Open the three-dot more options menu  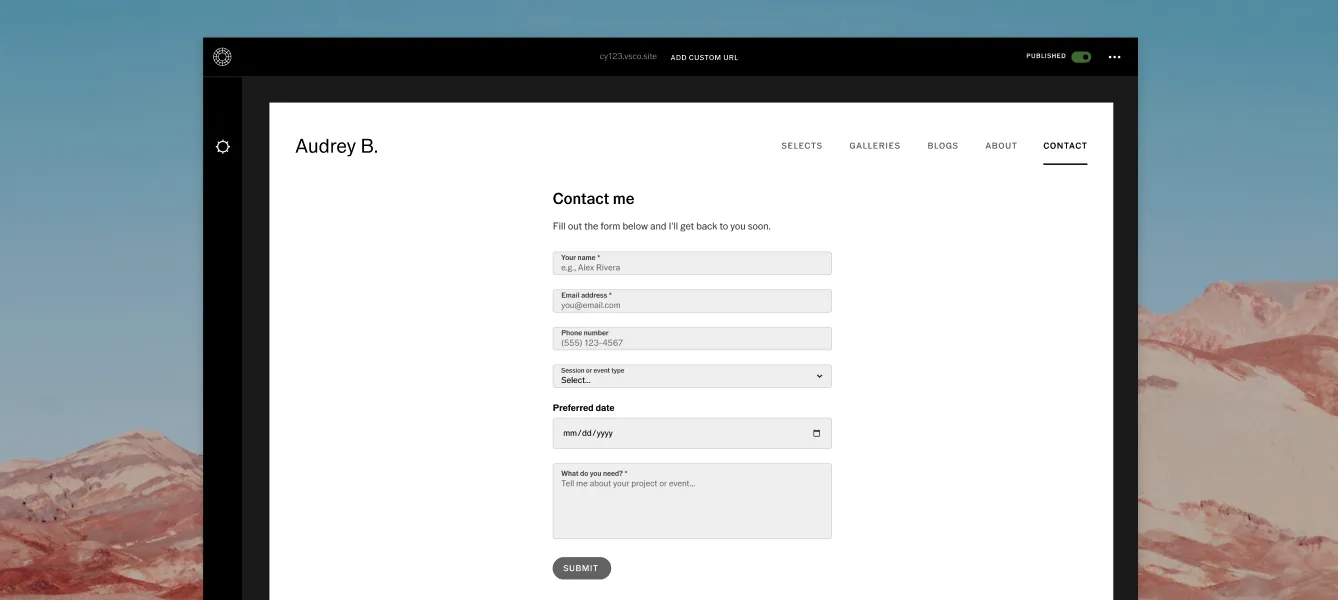pos(1114,57)
